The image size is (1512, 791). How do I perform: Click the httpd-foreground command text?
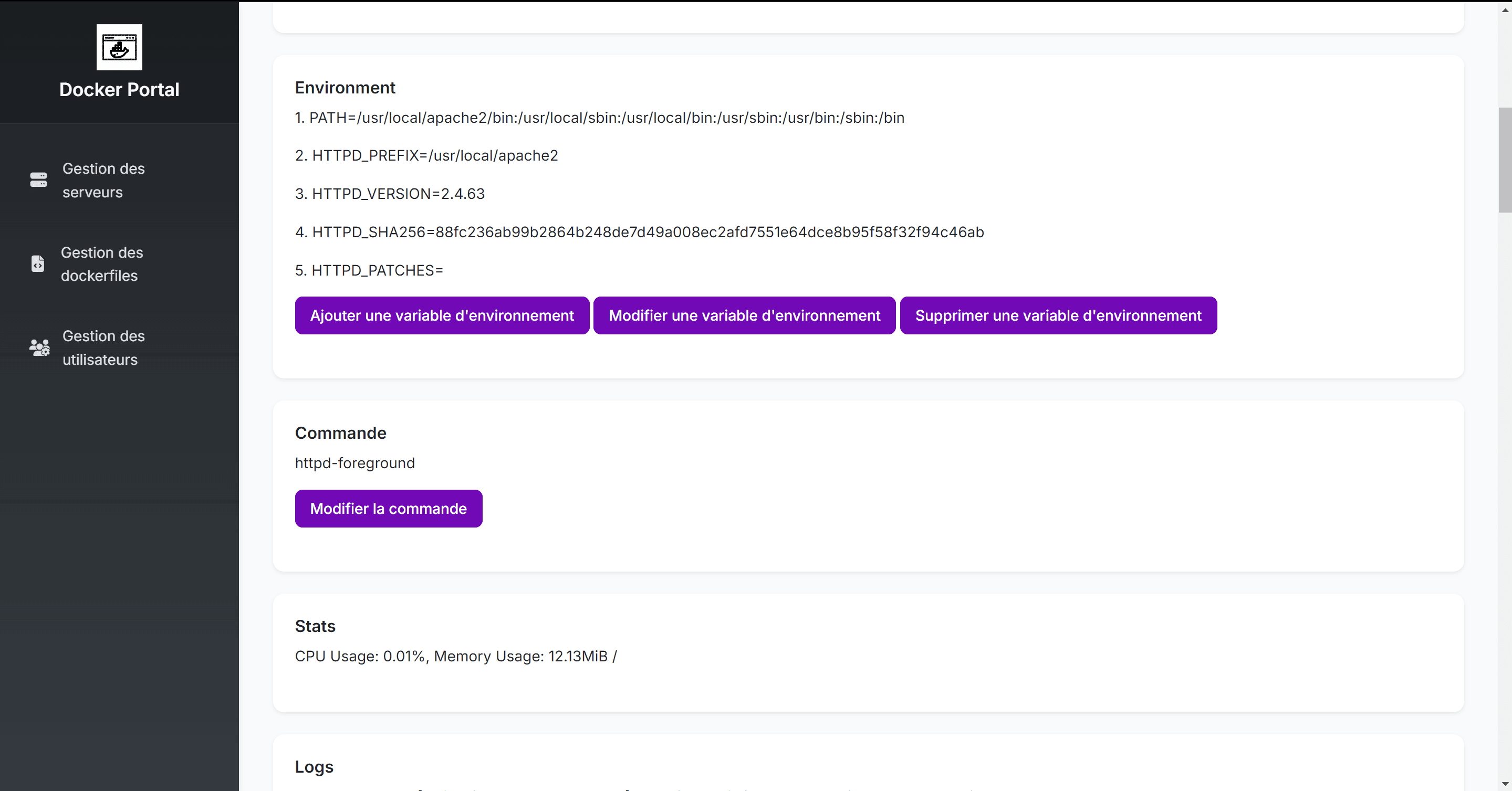[x=355, y=463]
